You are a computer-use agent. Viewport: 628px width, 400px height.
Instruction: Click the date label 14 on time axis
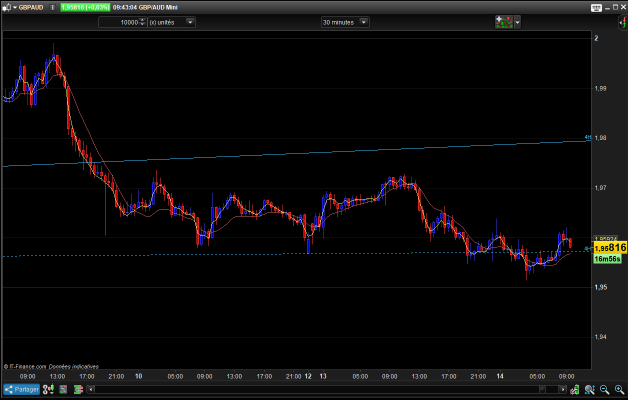(500, 376)
